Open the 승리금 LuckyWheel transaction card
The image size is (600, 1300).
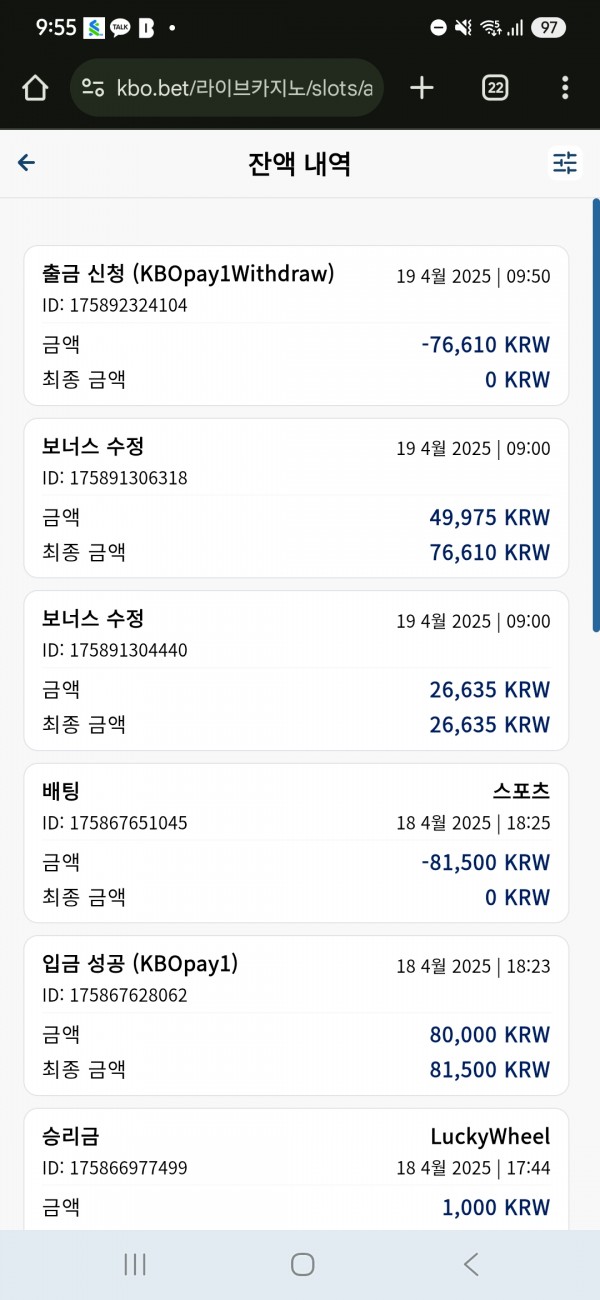[296, 1169]
